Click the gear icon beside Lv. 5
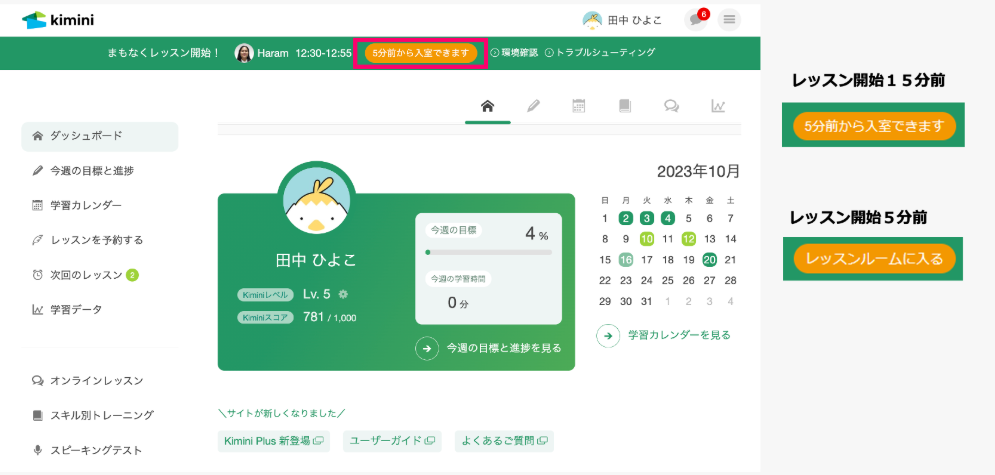This screenshot has width=995, height=475. [343, 294]
